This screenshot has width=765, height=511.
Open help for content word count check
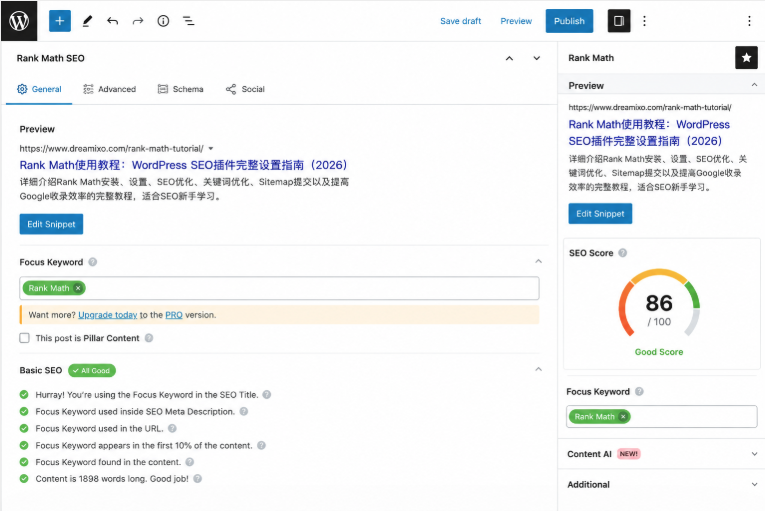tap(198, 479)
